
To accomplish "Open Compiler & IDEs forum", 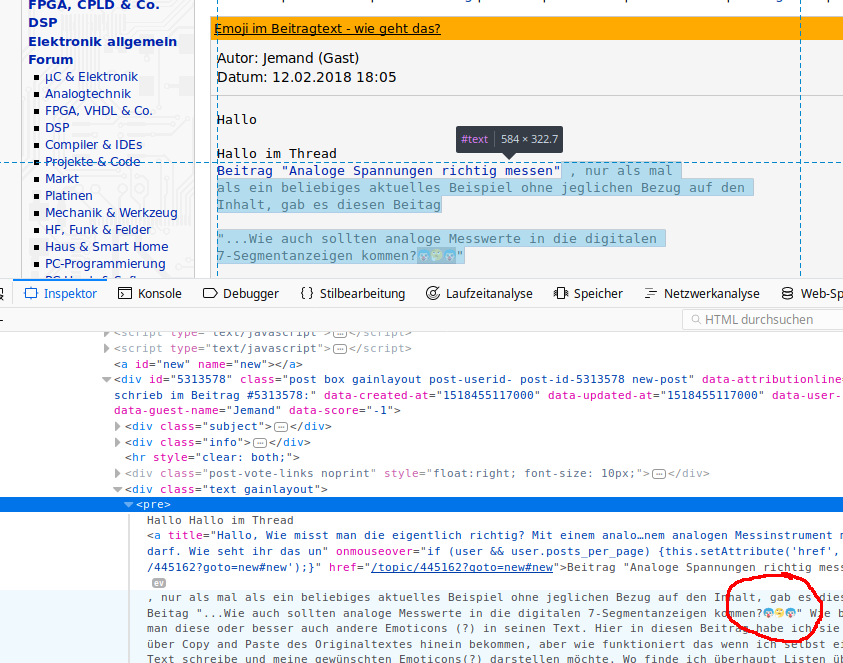I will (x=94, y=145).
